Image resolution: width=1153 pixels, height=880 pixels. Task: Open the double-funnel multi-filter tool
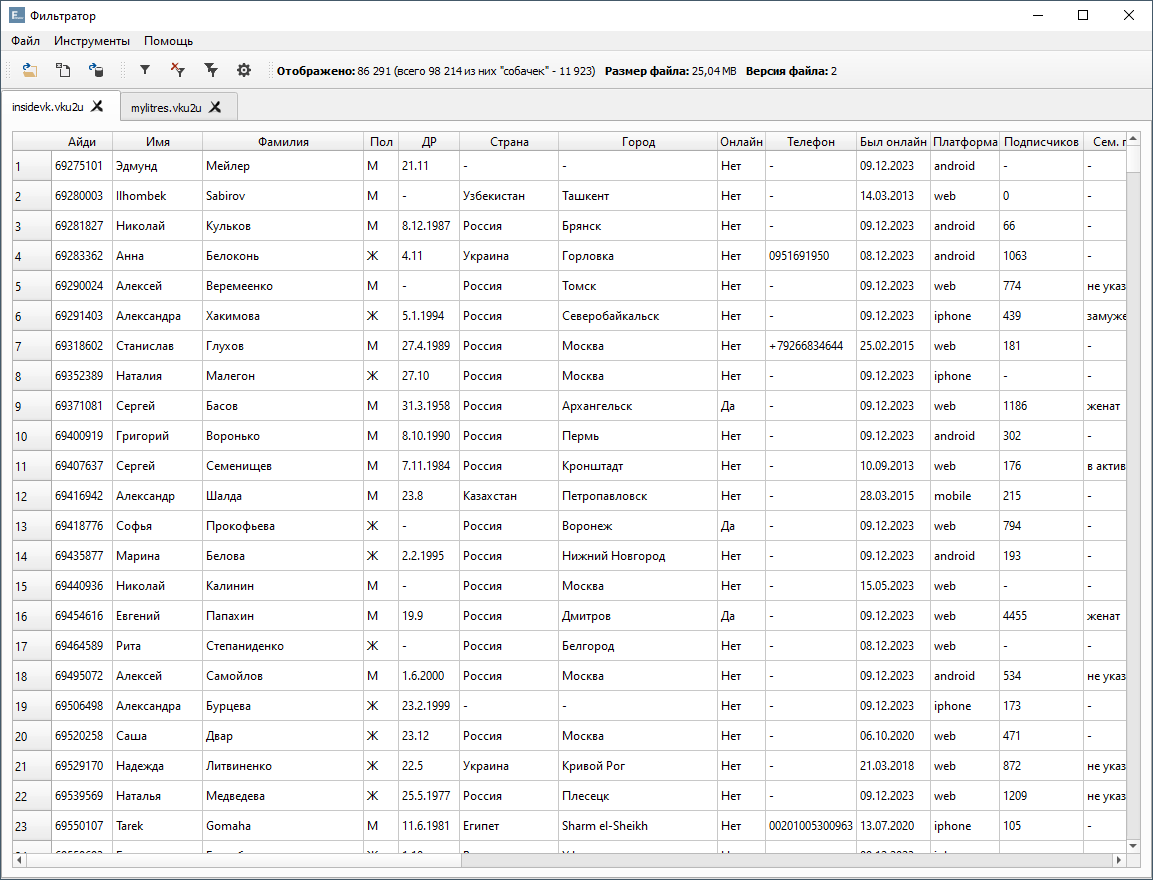211,71
